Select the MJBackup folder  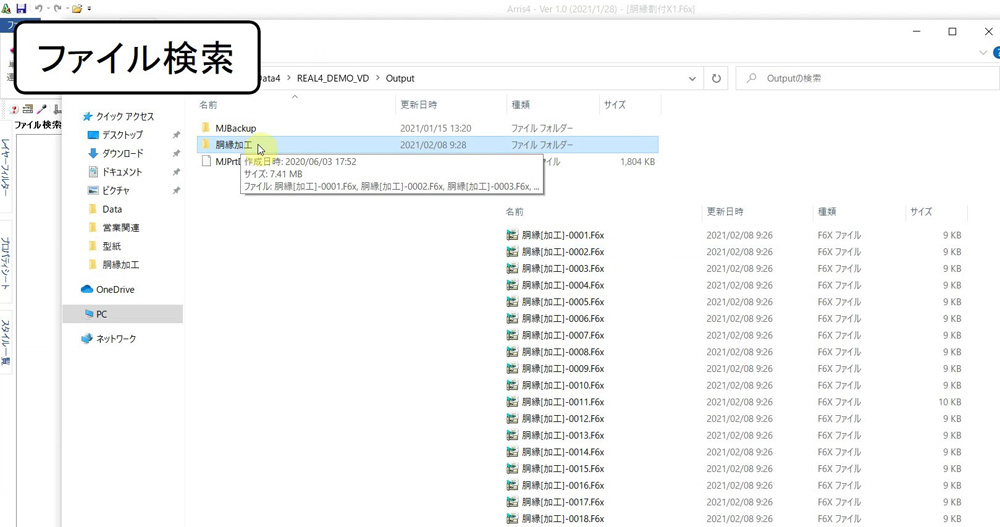(235, 128)
